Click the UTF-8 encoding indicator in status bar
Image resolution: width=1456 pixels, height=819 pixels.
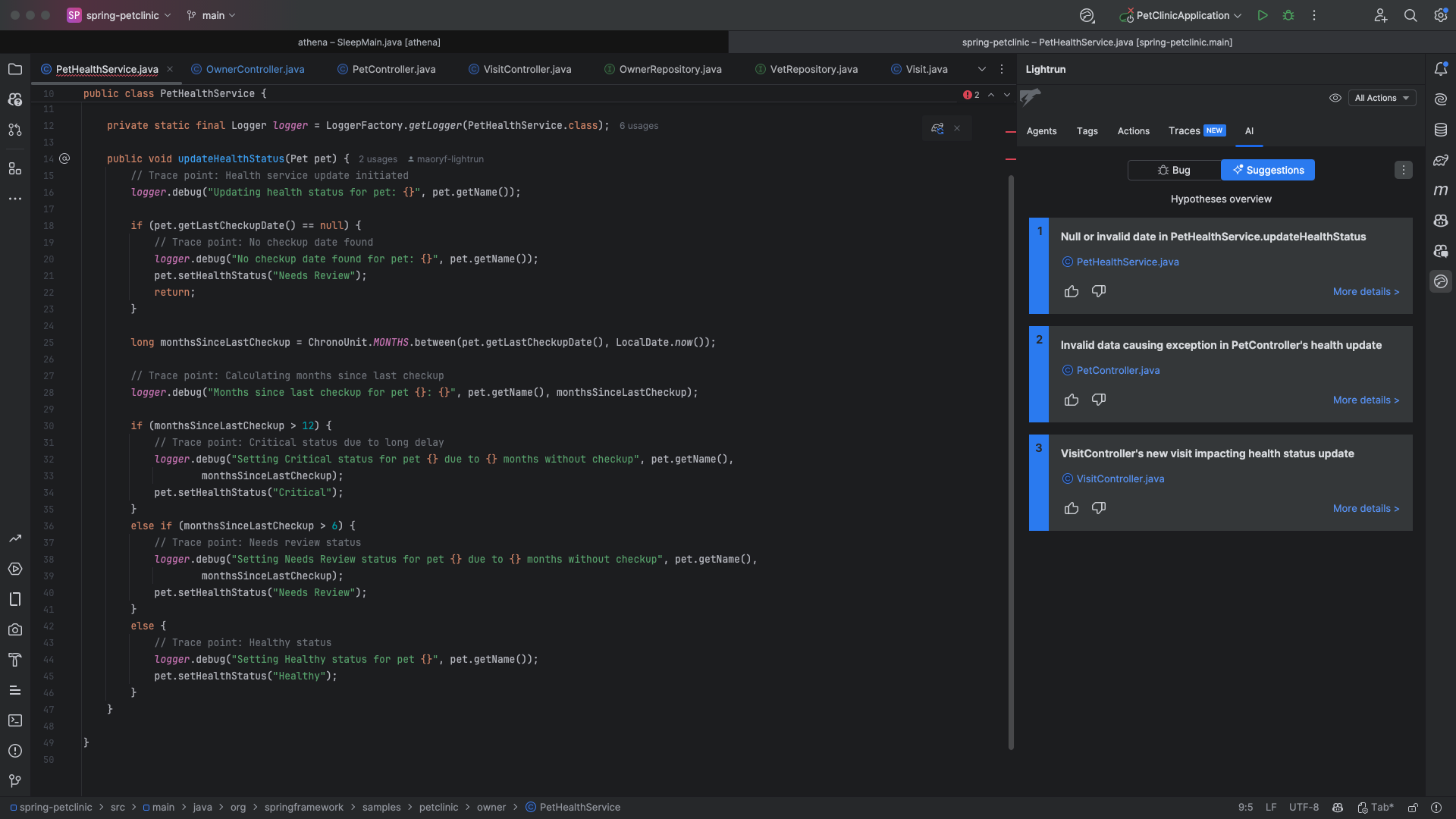tap(1304, 808)
